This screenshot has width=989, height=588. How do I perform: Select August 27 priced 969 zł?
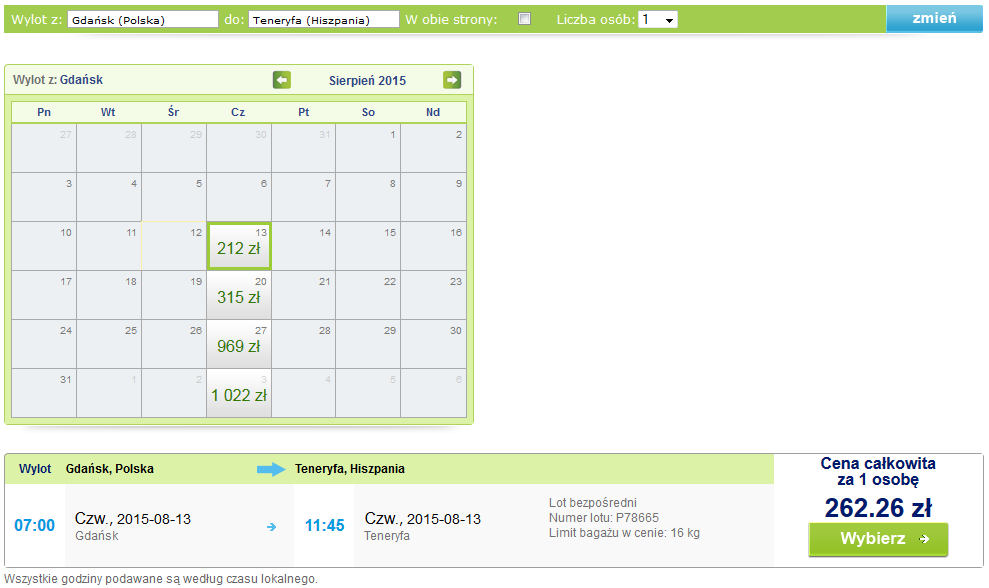[239, 344]
